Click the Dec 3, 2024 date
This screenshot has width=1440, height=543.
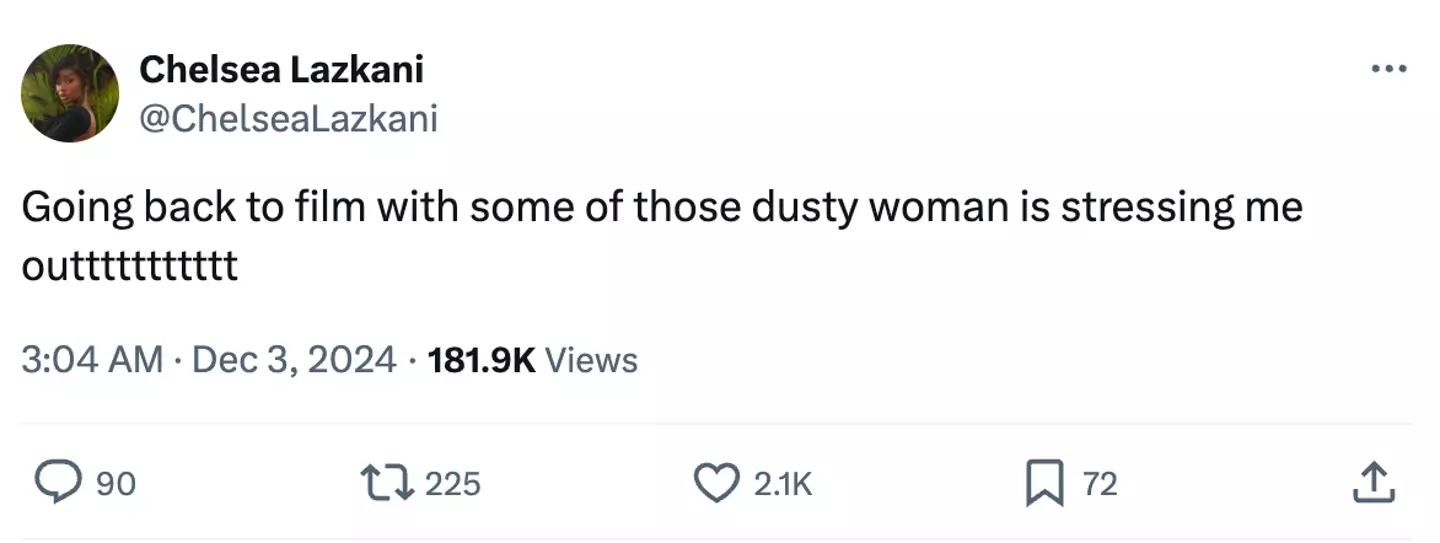point(293,359)
